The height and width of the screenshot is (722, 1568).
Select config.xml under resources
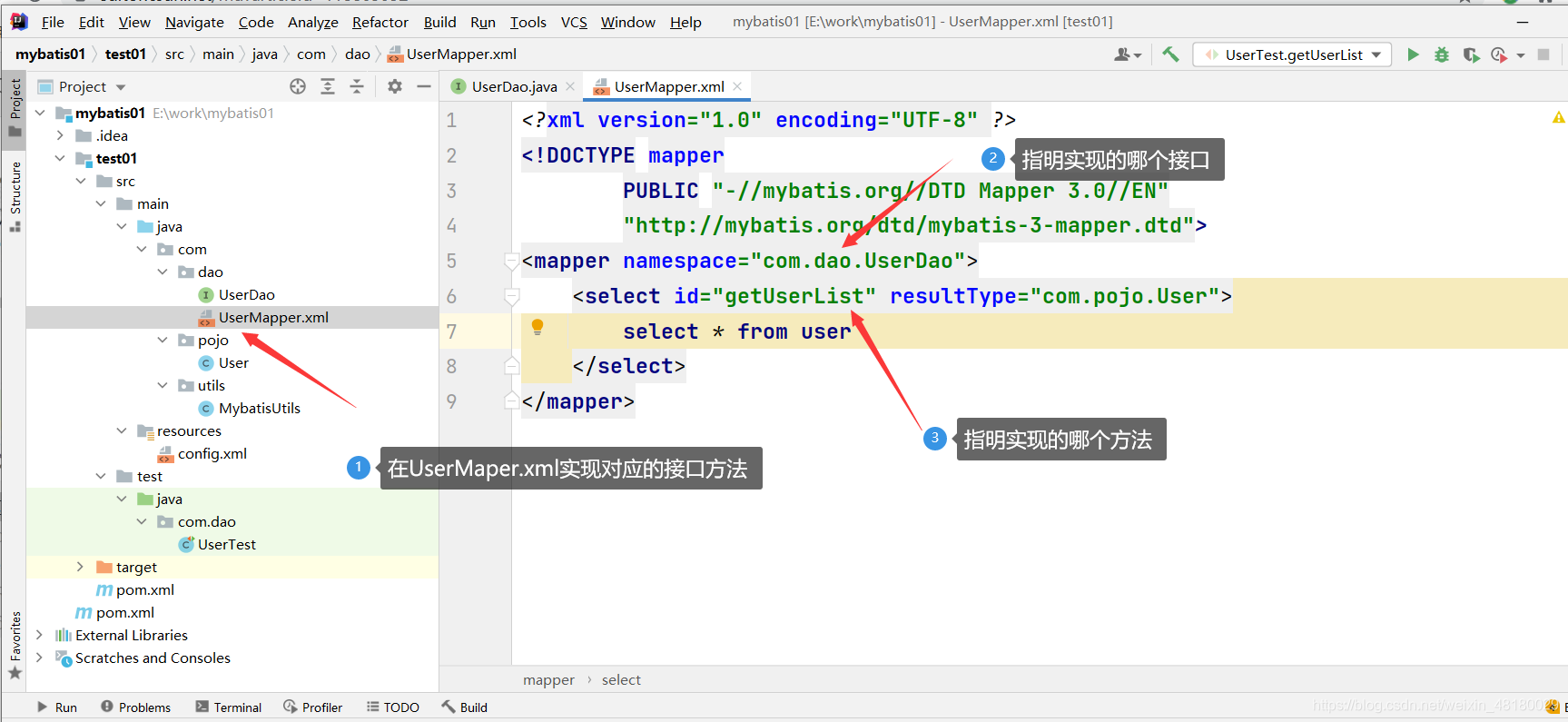coord(212,453)
